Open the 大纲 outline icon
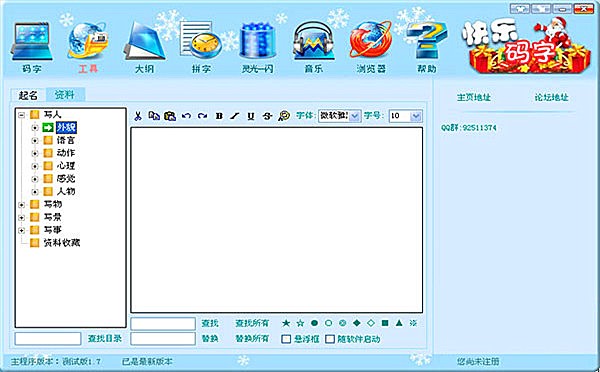This screenshot has width=600, height=372. (144, 42)
